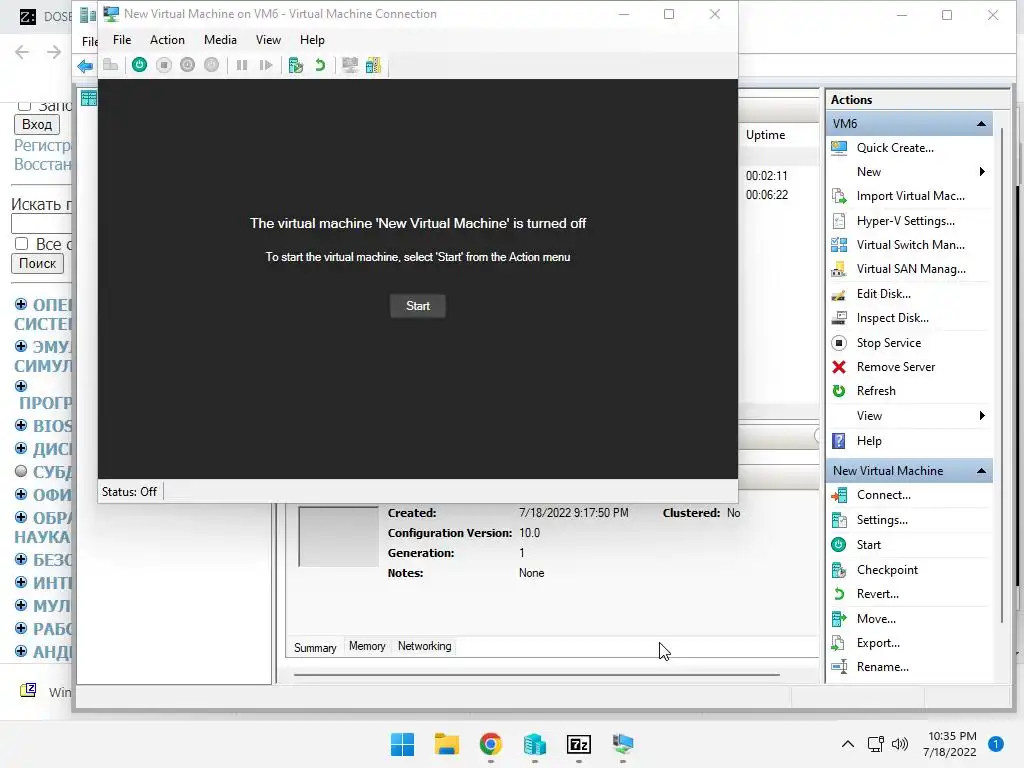Click the Save state icon in VM toolbar

[x=212, y=65]
